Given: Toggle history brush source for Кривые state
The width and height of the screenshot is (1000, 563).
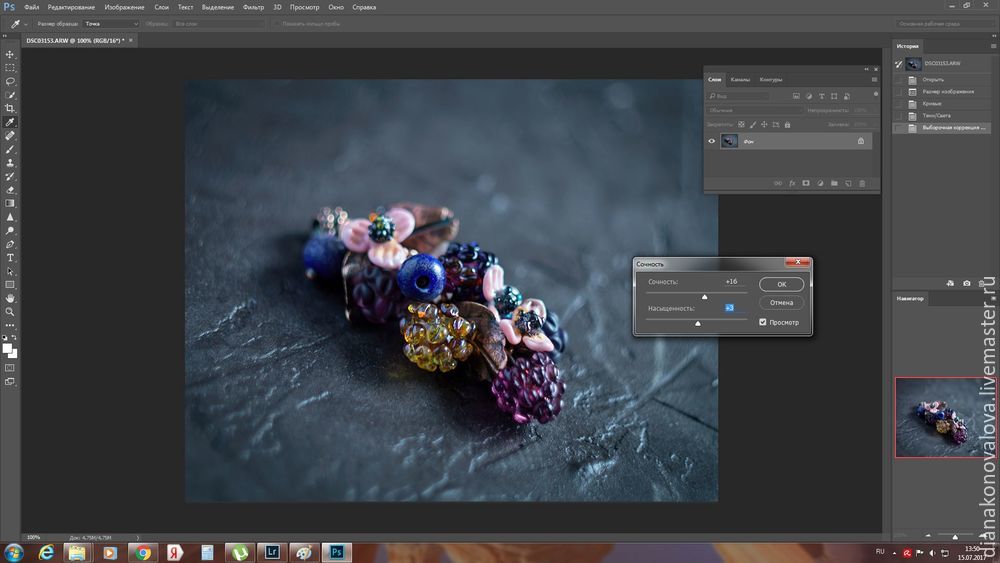Looking at the screenshot, I should pyautogui.click(x=899, y=103).
